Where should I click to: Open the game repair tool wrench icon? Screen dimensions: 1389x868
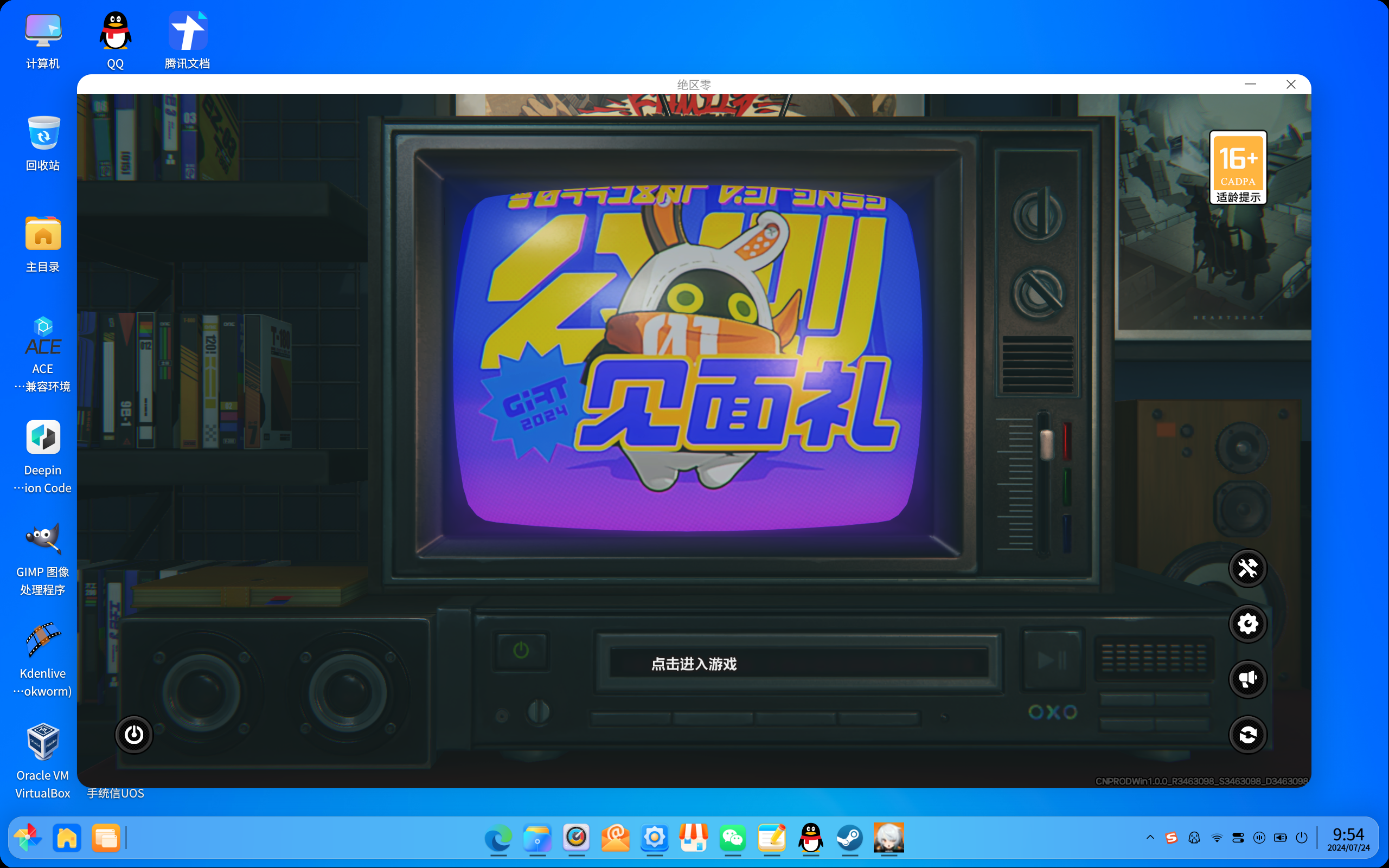(x=1247, y=568)
